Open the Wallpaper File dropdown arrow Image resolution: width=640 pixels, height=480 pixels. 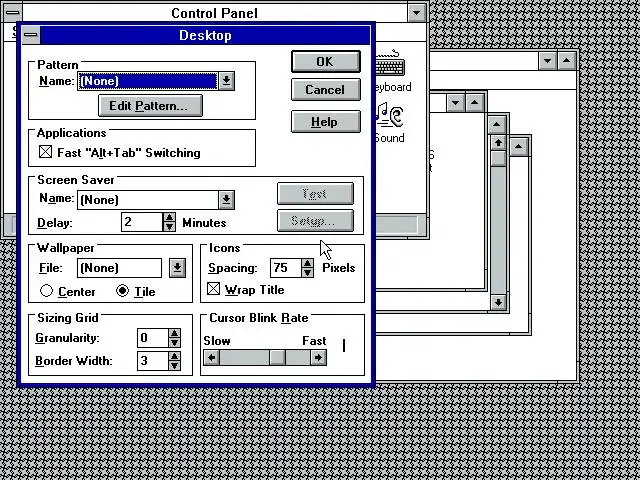(177, 268)
